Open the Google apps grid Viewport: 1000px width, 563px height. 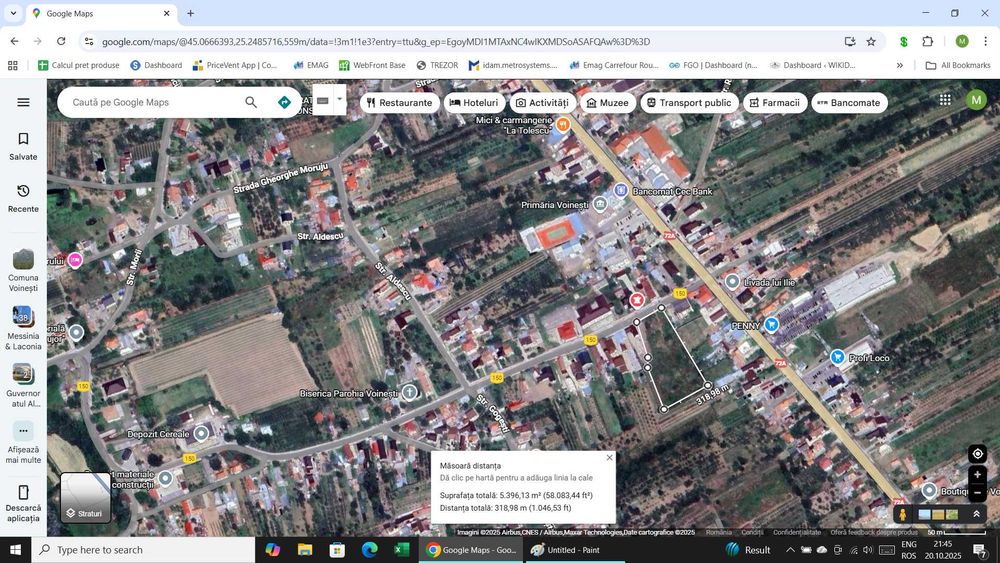(945, 100)
